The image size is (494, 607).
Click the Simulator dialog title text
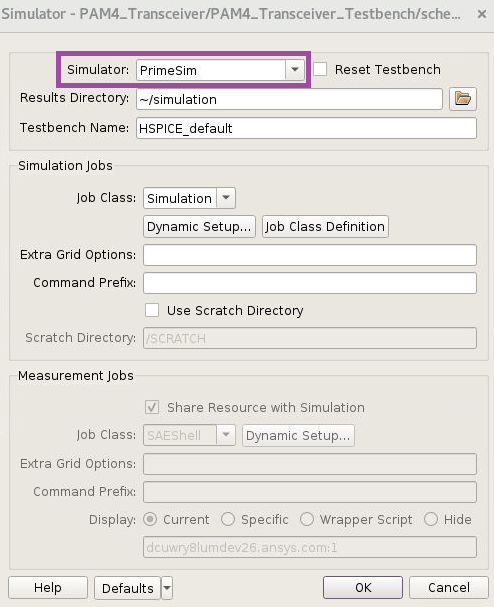point(231,14)
